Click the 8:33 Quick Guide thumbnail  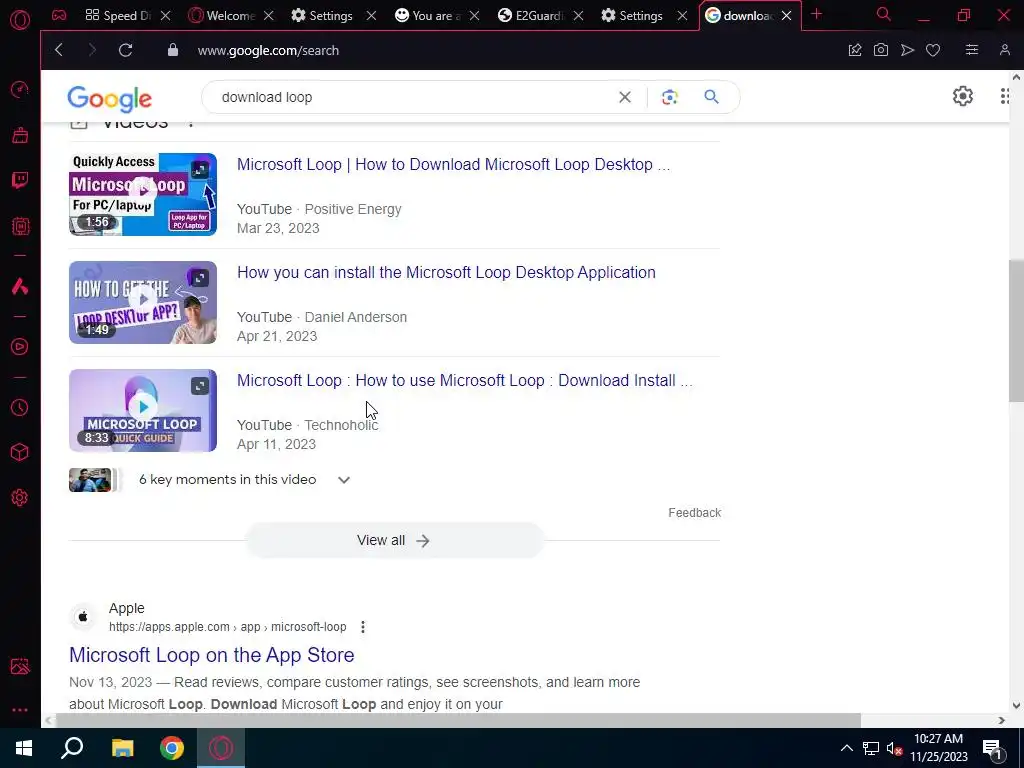coord(143,411)
